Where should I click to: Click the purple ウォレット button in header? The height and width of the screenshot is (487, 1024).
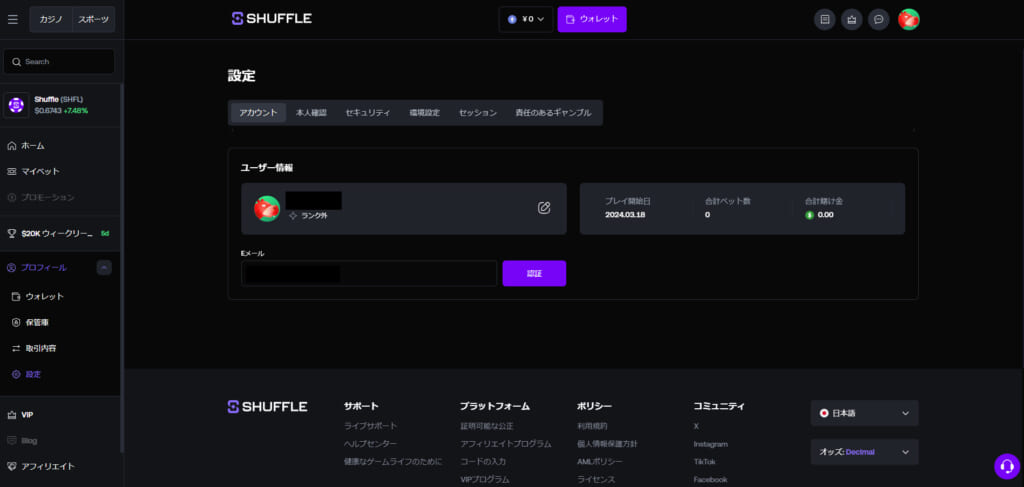coord(592,20)
